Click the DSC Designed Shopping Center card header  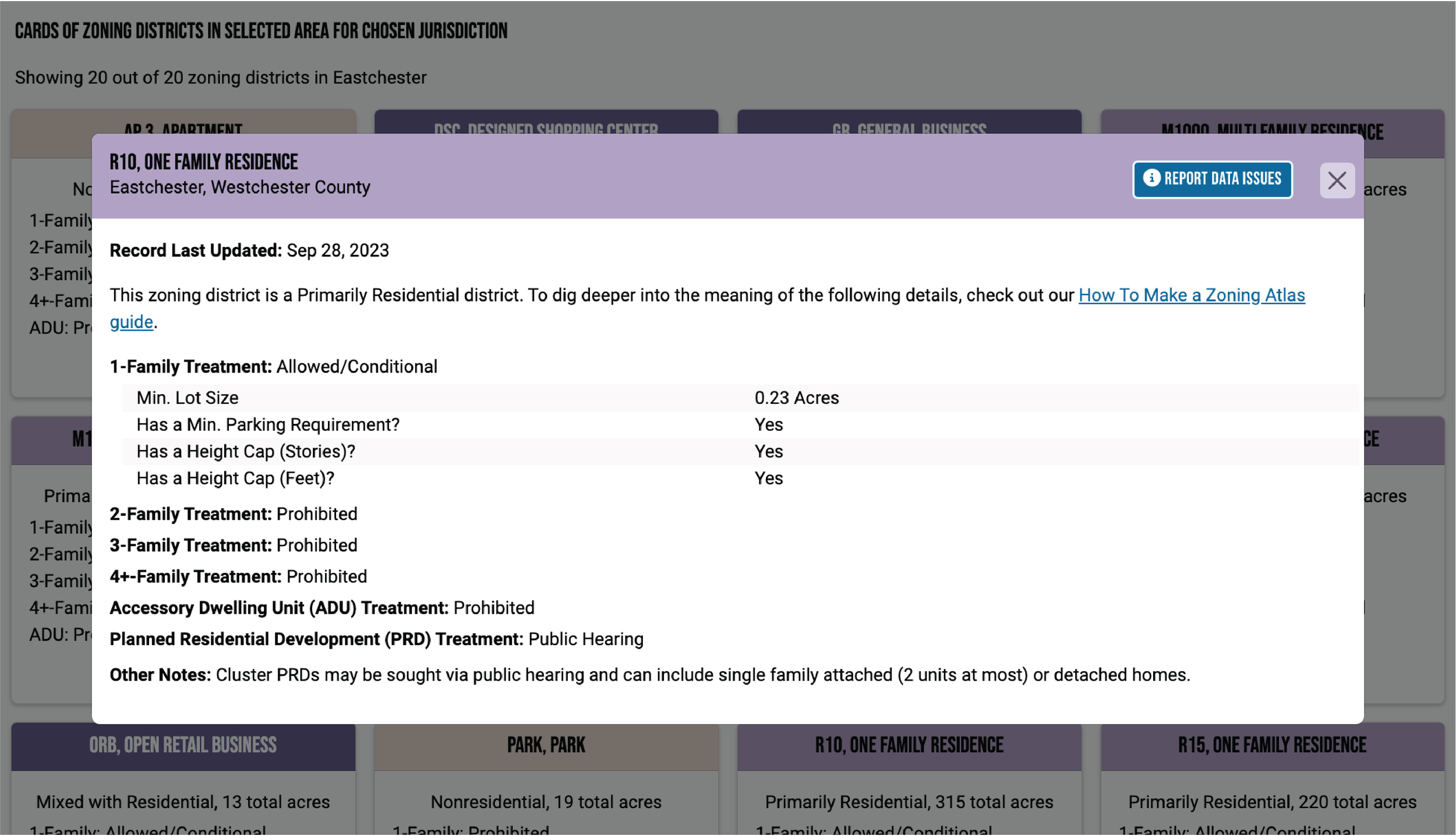tap(546, 122)
